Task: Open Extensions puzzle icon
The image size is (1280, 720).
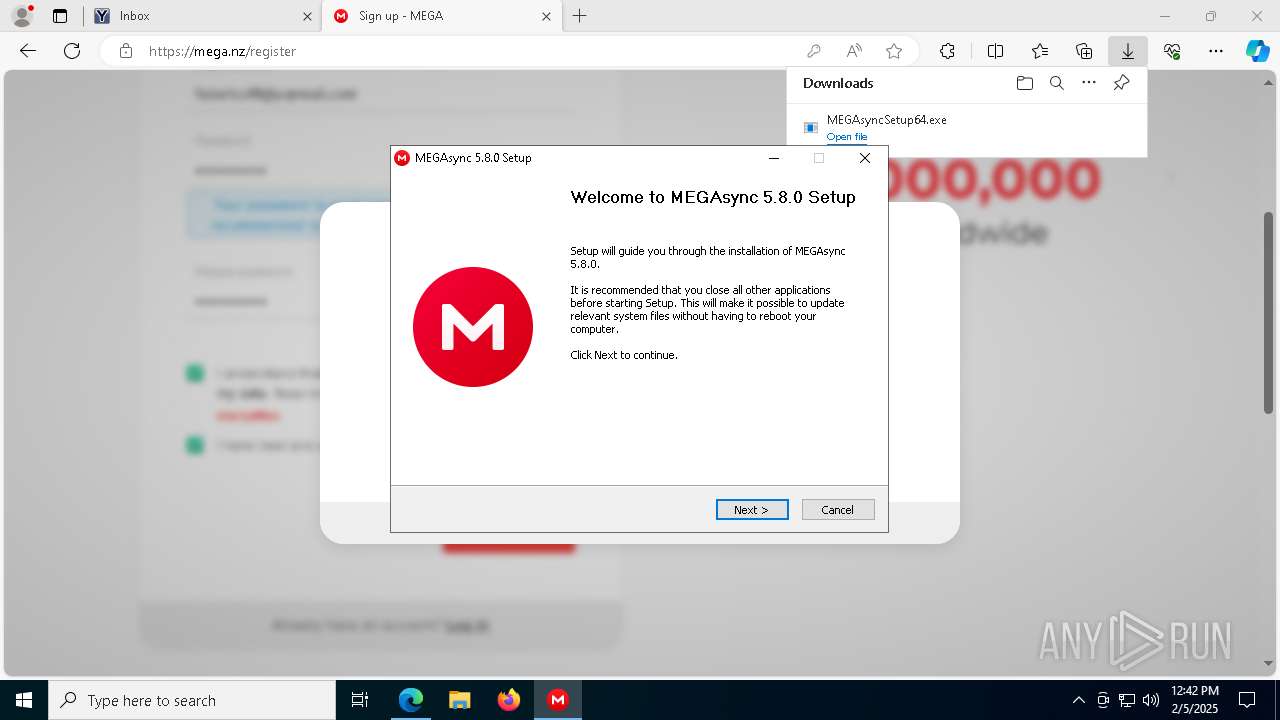Action: coord(947,51)
